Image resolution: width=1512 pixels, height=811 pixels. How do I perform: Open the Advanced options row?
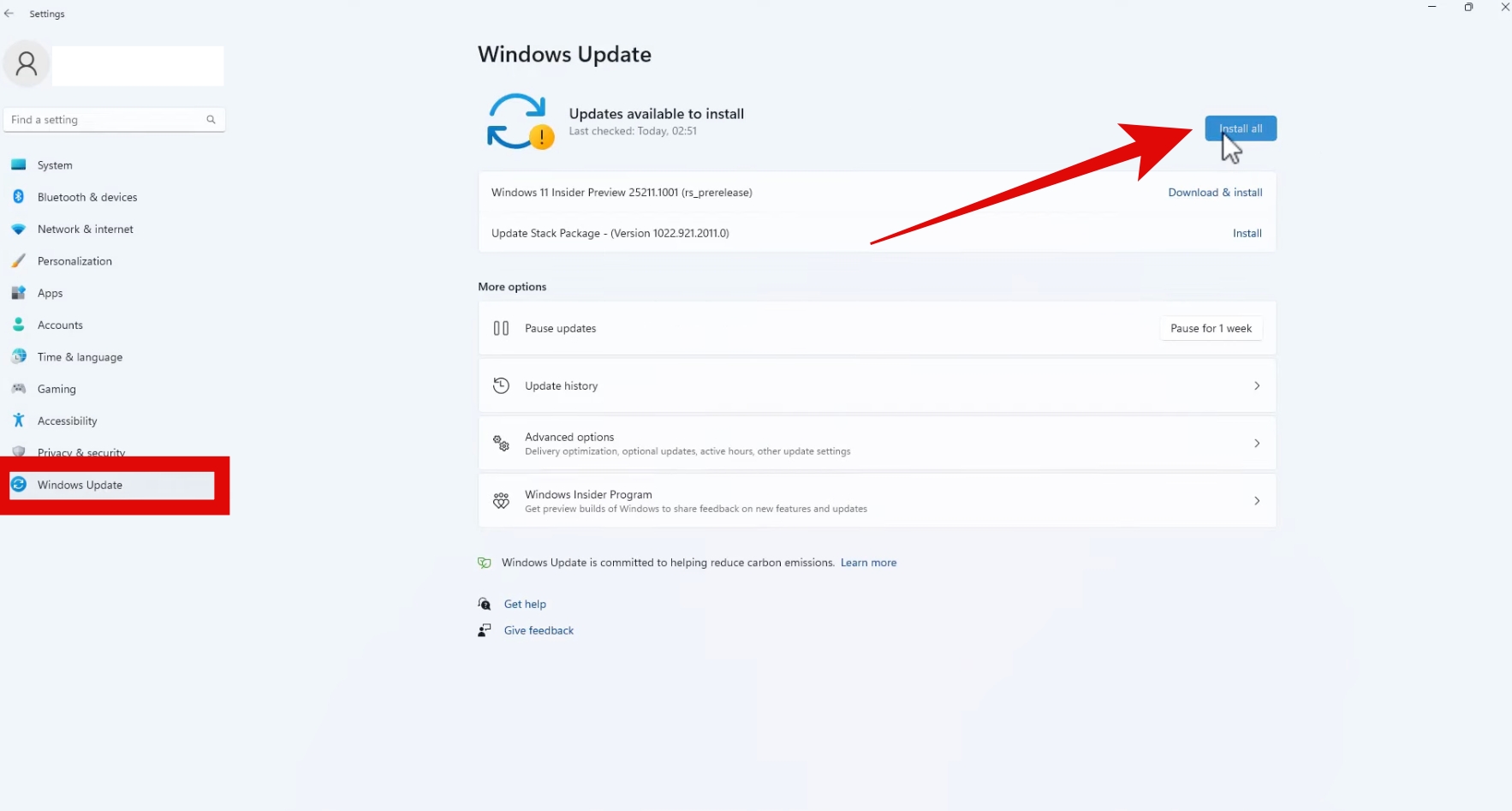point(877,444)
